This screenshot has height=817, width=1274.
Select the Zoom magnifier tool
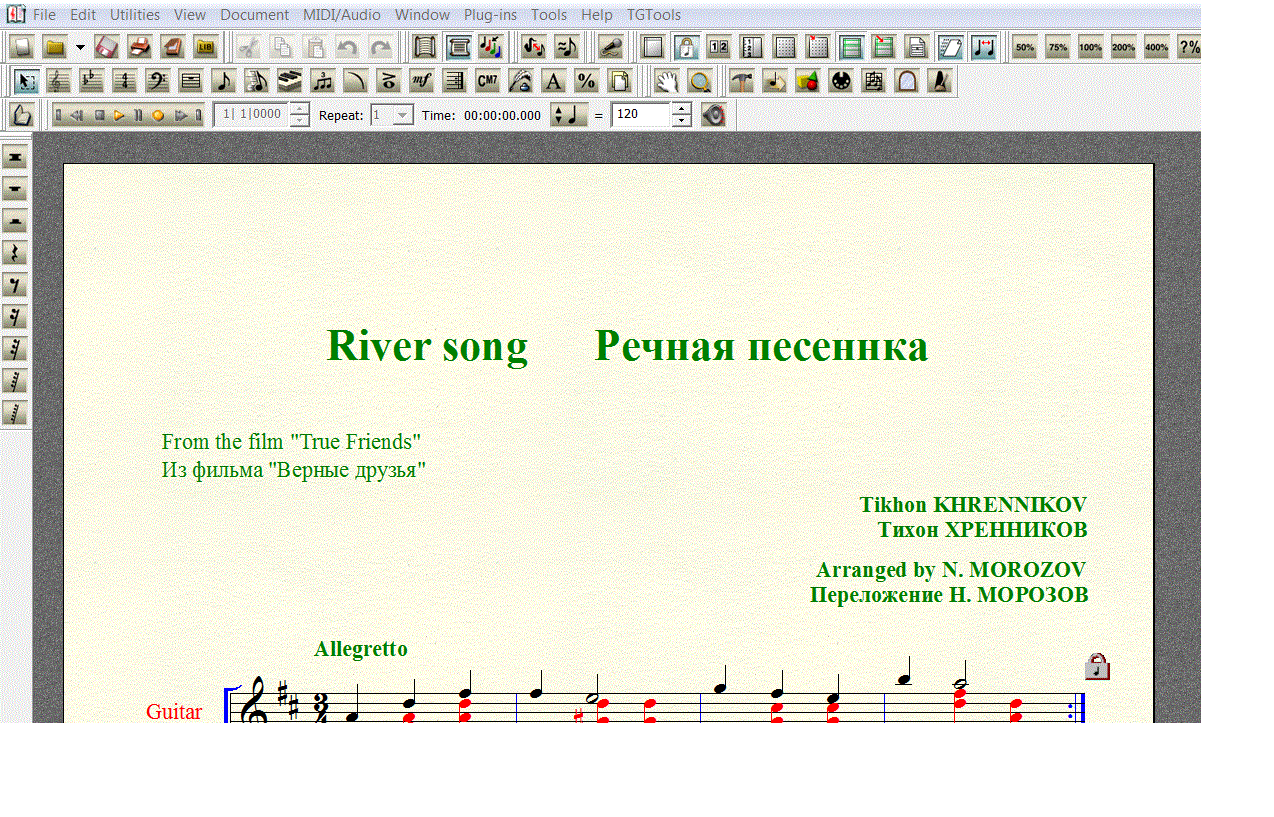(x=700, y=81)
